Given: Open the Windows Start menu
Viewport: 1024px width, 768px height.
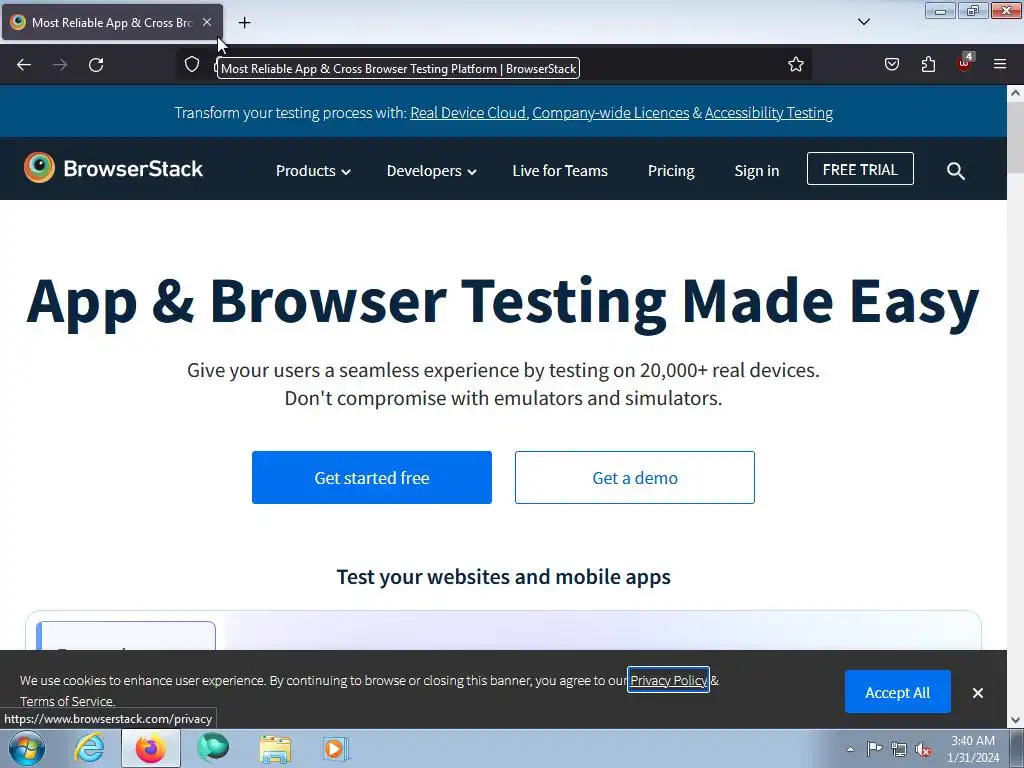Looking at the screenshot, I should click(27, 748).
